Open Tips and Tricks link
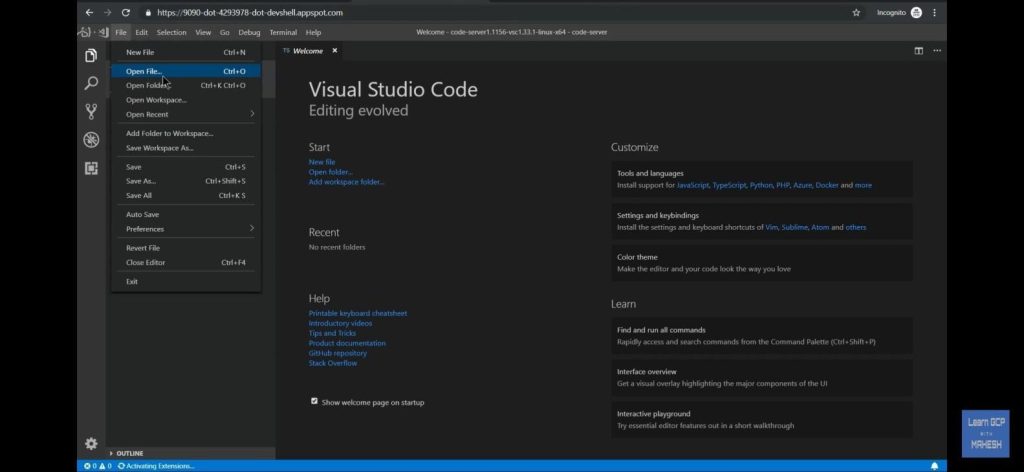Viewport: 1024px width, 472px height. pos(332,333)
